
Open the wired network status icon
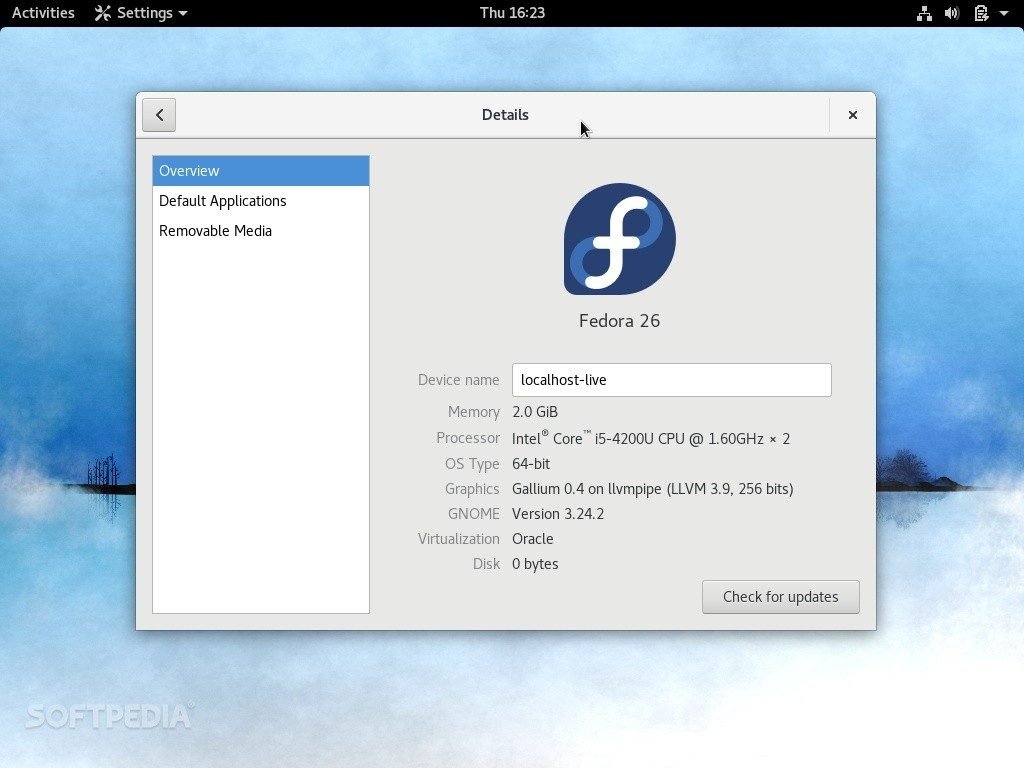click(924, 13)
